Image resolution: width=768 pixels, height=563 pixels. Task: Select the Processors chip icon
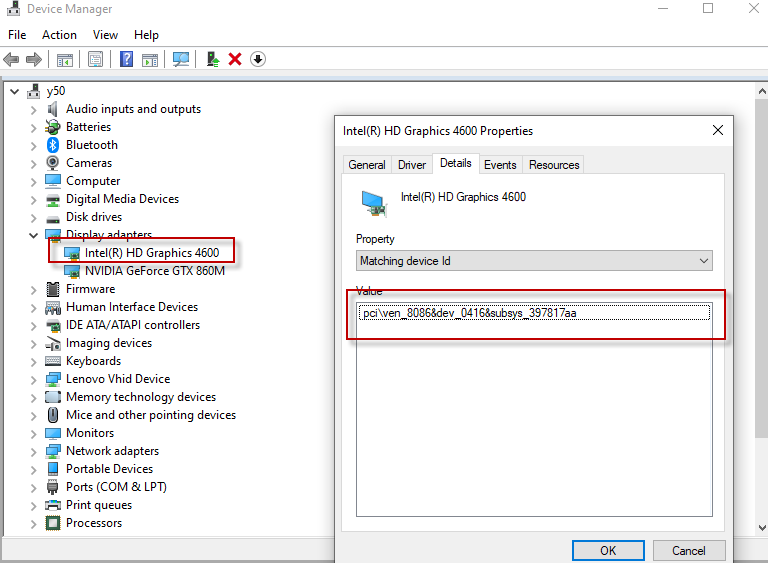click(x=52, y=523)
